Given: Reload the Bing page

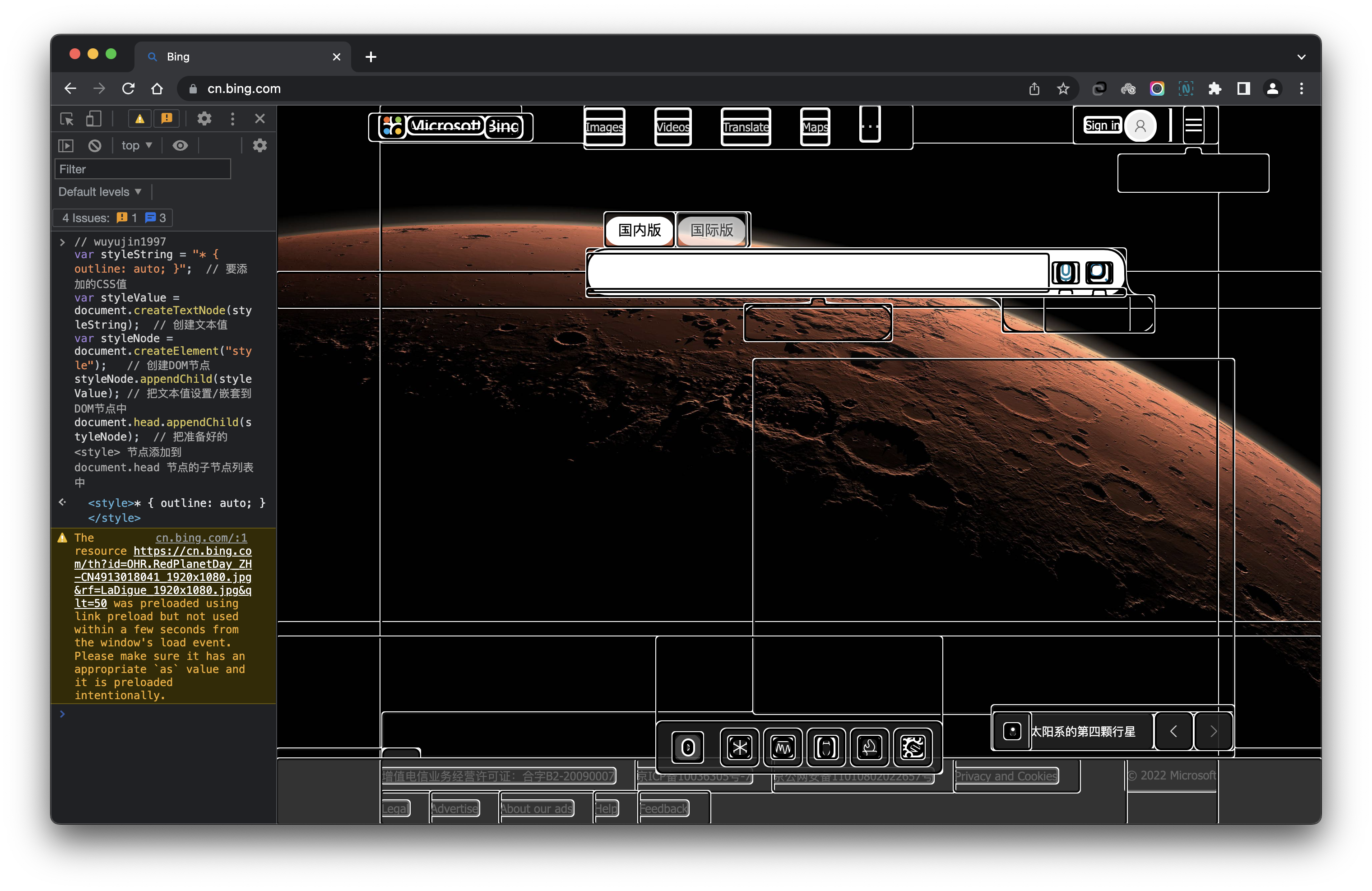Looking at the screenshot, I should tap(128, 89).
